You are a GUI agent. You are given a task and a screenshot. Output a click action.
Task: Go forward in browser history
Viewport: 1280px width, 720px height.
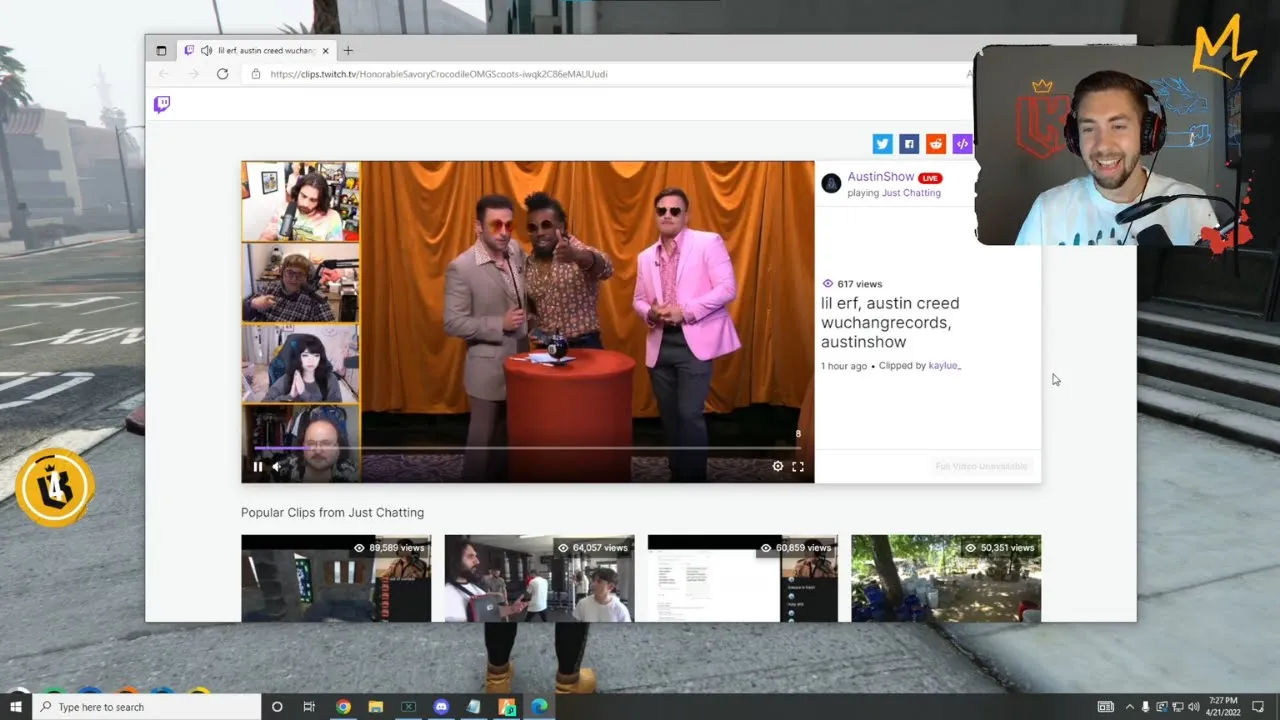[x=194, y=74]
